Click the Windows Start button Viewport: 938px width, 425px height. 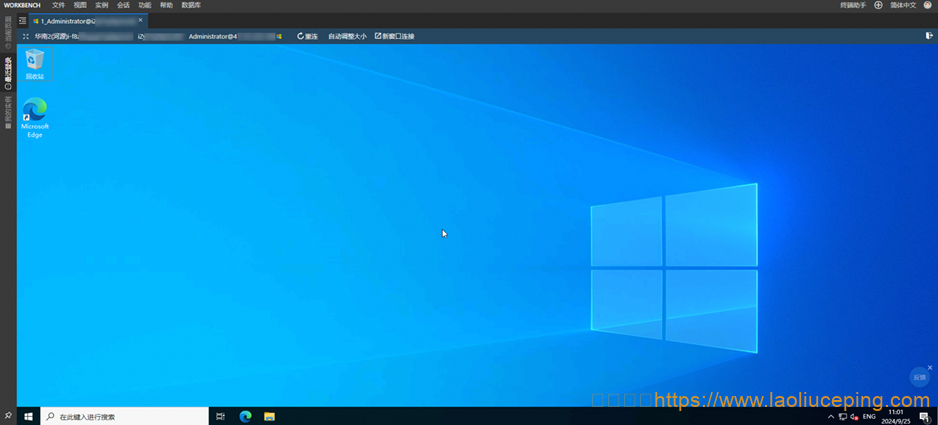coord(28,416)
